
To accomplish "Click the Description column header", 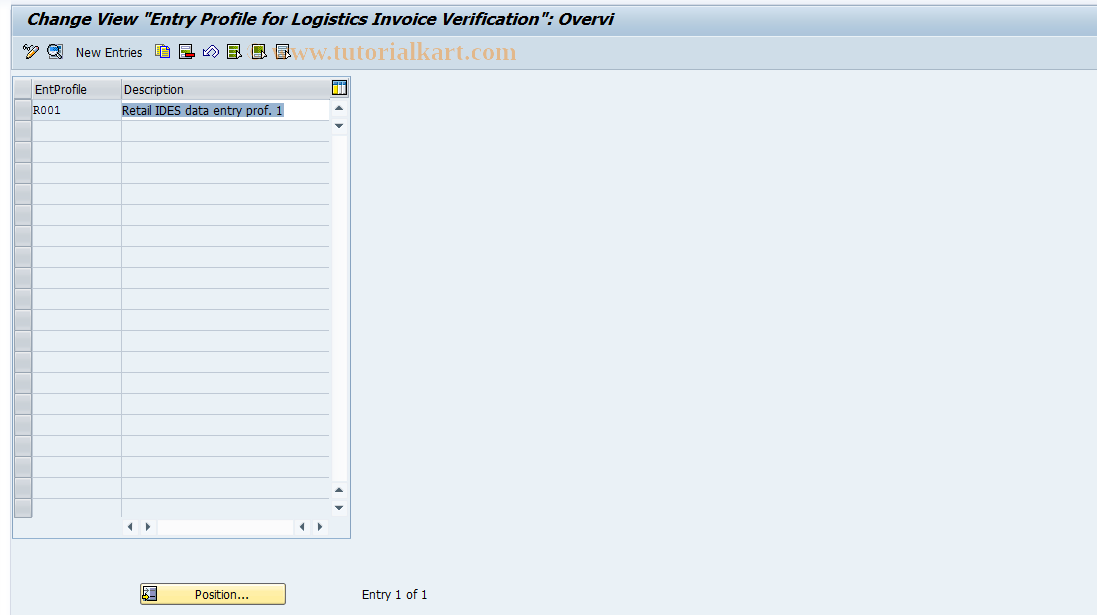I will coord(225,90).
